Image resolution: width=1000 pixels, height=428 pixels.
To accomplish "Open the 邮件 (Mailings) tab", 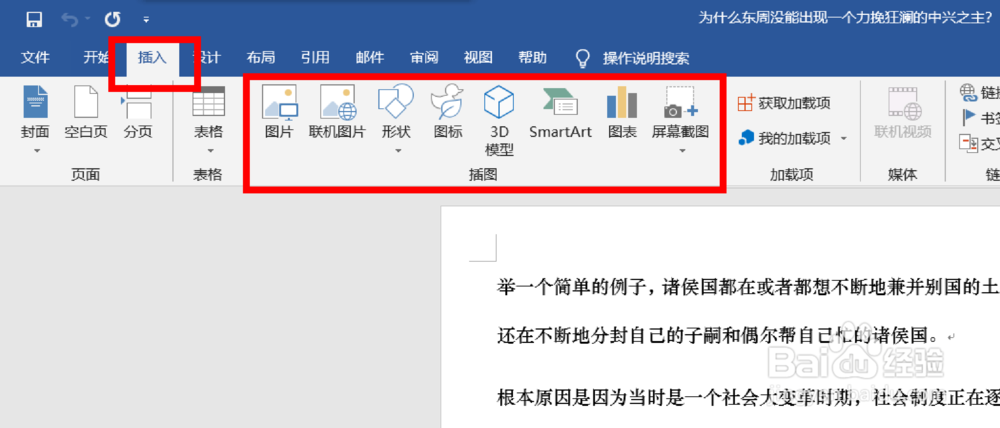I will (370, 58).
